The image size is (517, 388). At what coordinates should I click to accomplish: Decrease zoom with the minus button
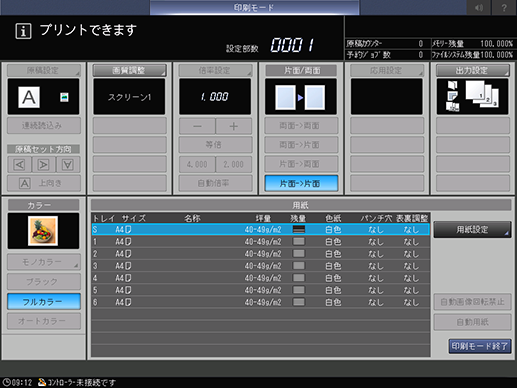(197, 126)
